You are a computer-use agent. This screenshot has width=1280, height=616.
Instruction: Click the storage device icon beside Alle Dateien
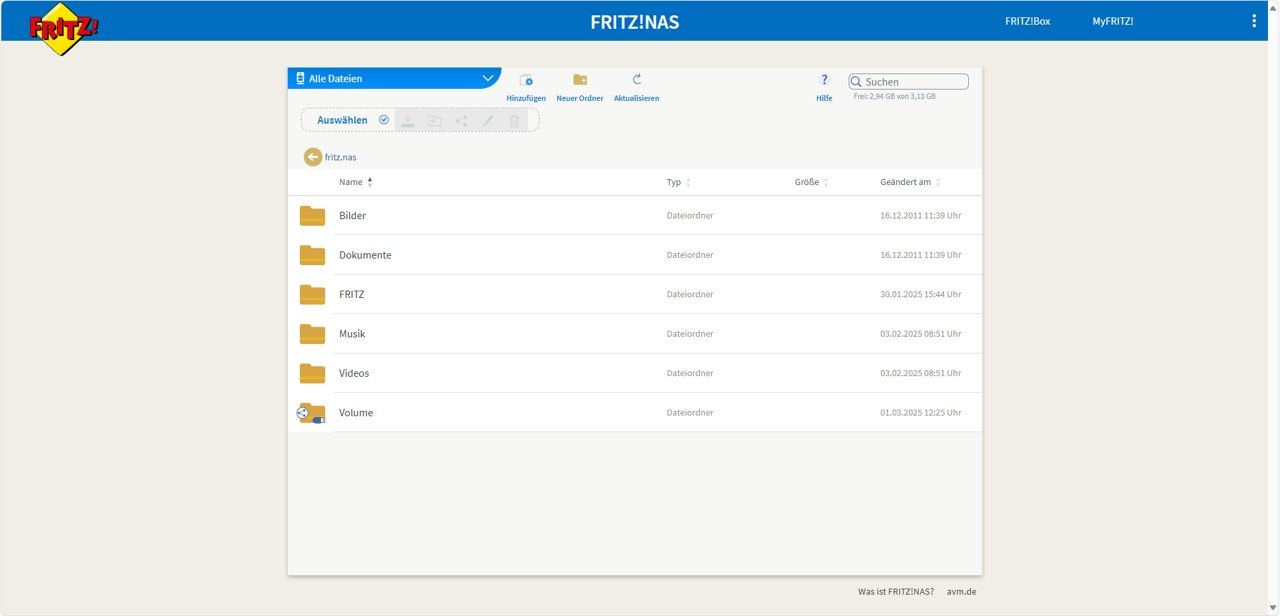[300, 78]
